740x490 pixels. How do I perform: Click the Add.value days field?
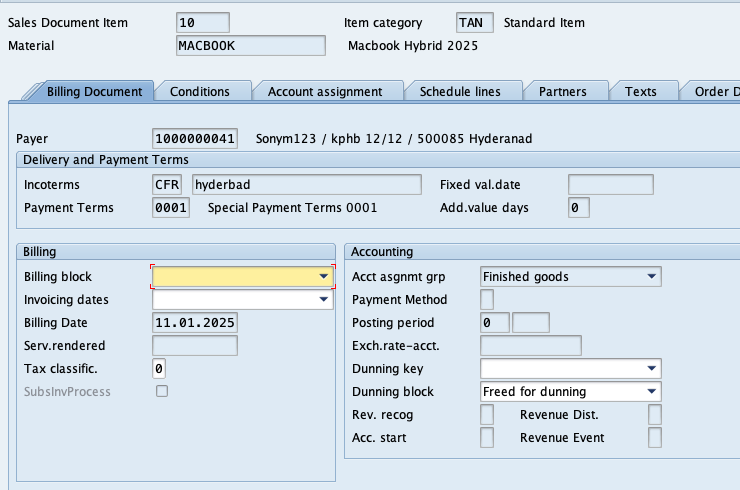click(579, 207)
